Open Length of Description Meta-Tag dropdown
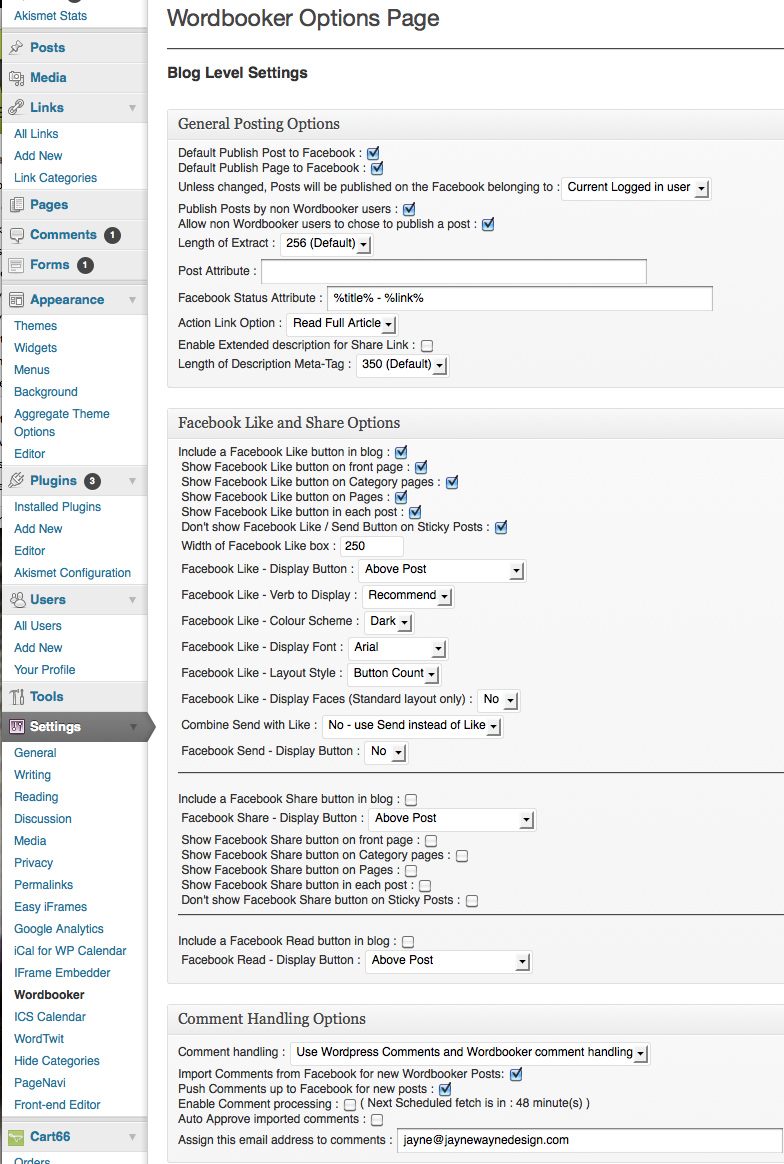Screen dimensions: 784x1164 pyautogui.click(x=402, y=364)
